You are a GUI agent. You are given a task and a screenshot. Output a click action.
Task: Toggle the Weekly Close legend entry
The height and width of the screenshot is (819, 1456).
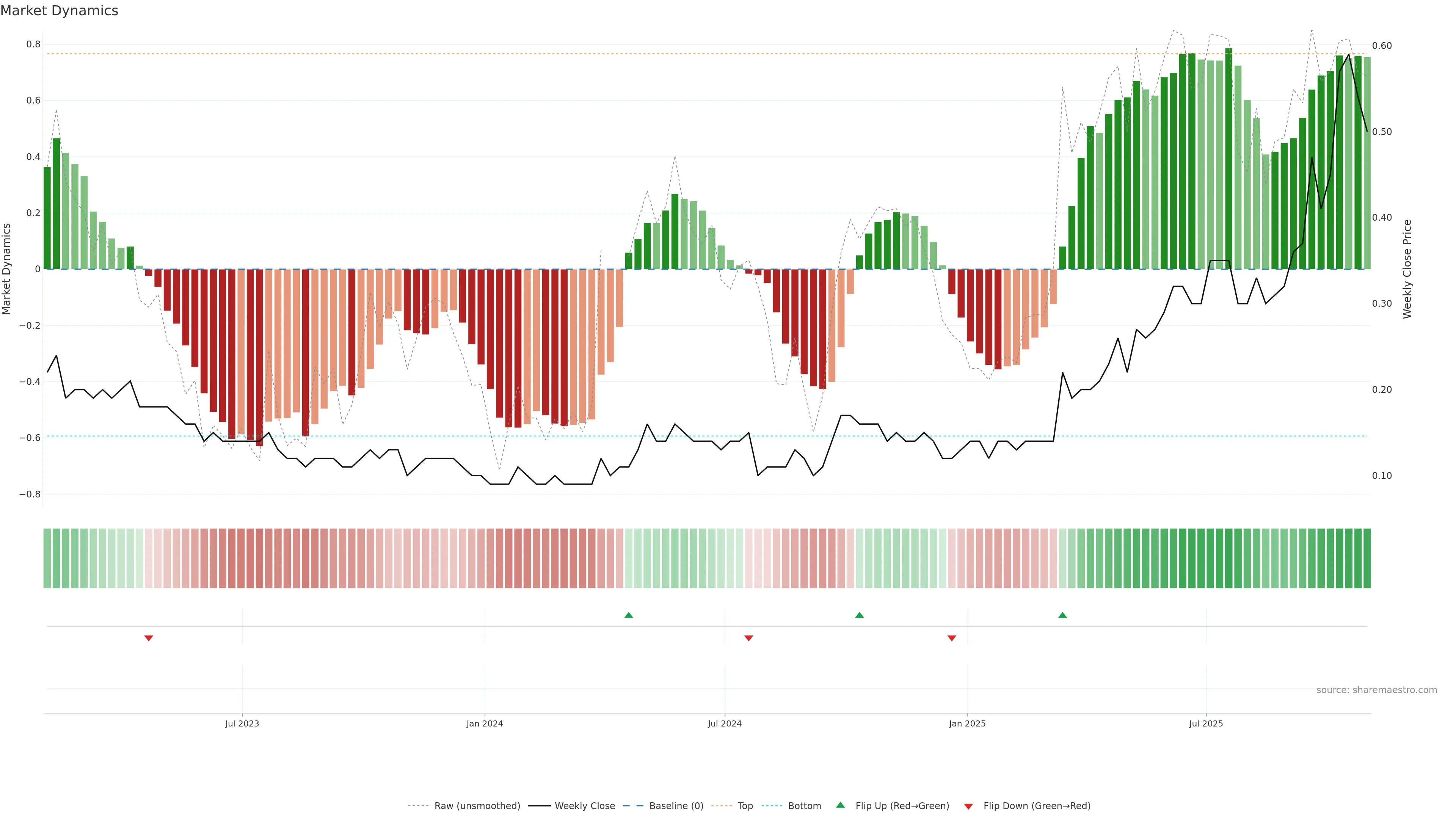584,806
